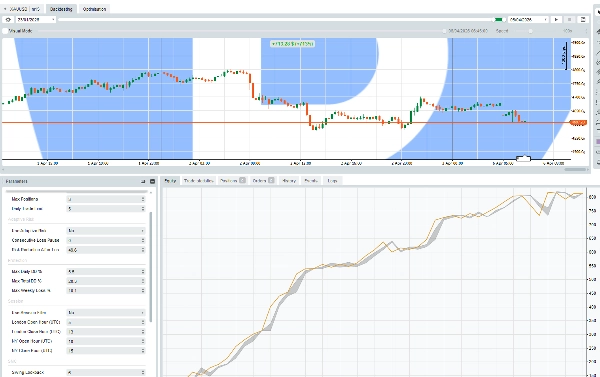Click the Parameters panel vertical scrollbar
Image resolution: width=600 pixels, height=377 pixels.
[151, 267]
